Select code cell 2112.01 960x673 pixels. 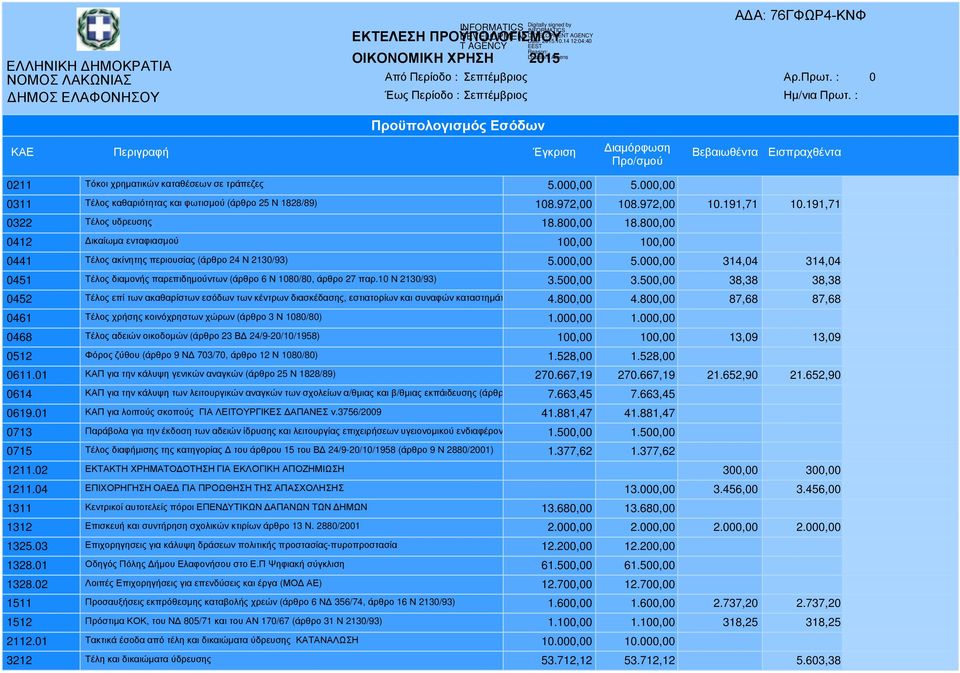click(41, 641)
